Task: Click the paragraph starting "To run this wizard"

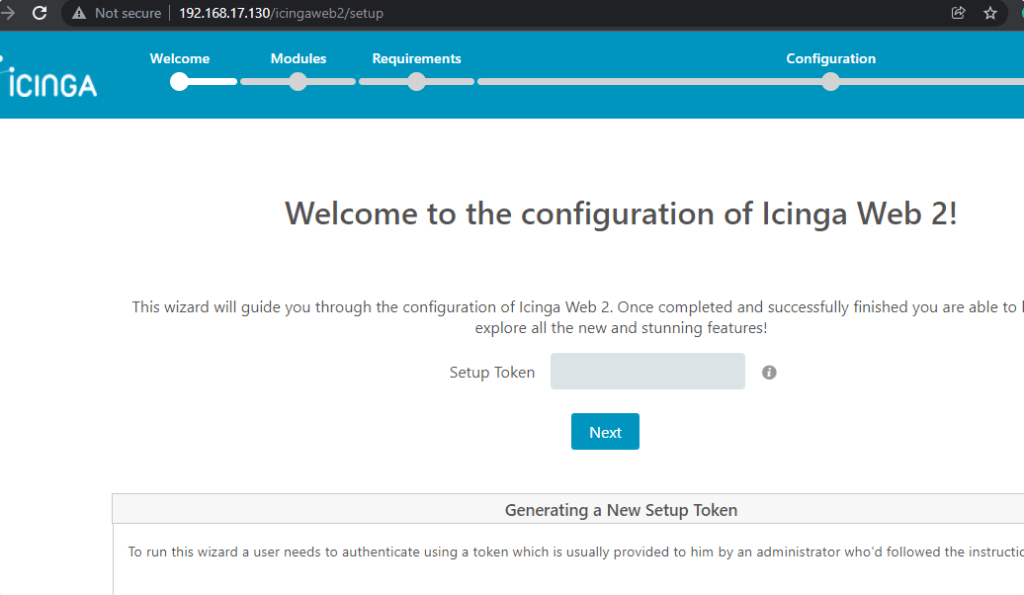Action: pos(576,552)
